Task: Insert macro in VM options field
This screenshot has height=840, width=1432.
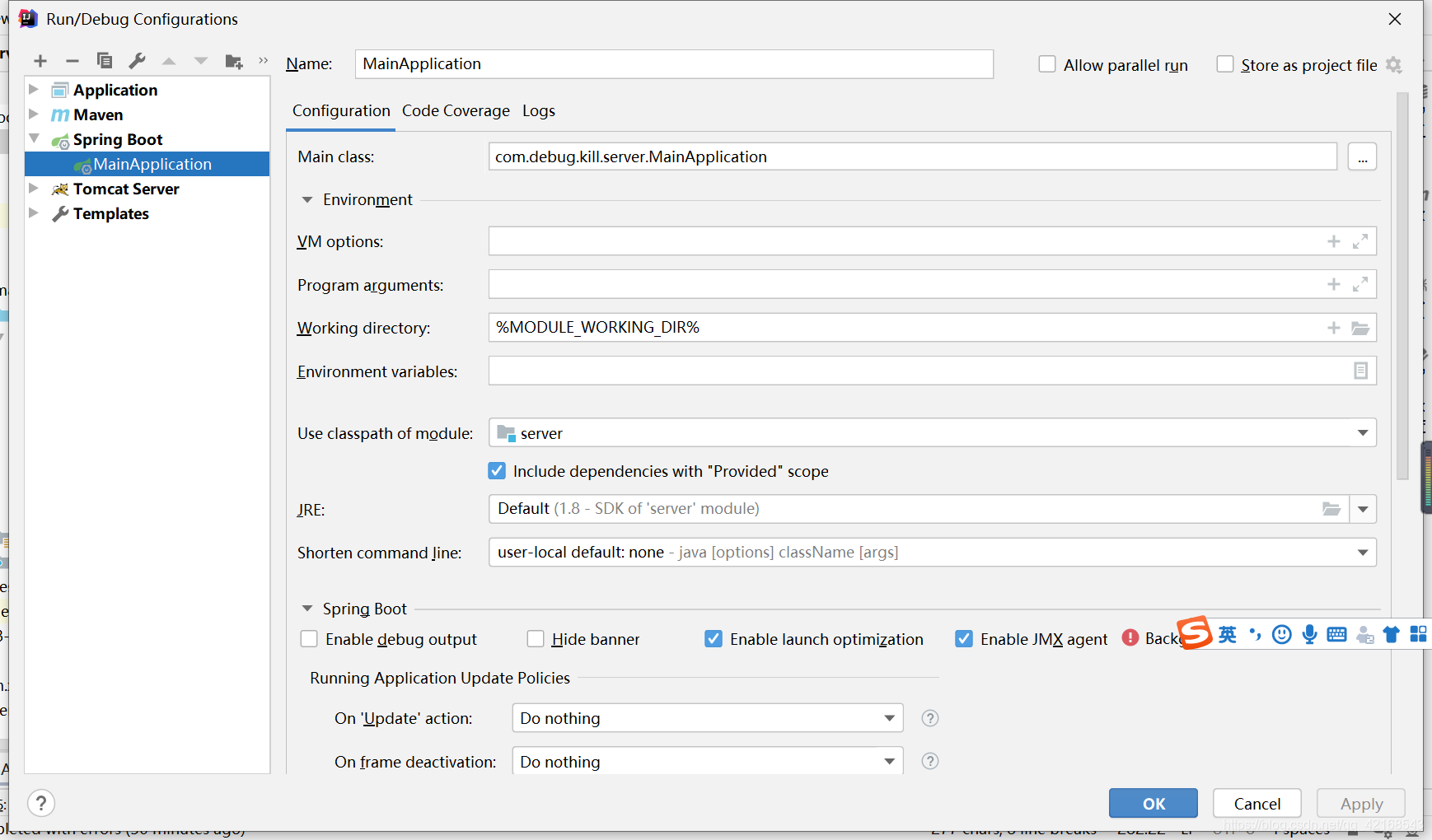Action: click(x=1334, y=241)
